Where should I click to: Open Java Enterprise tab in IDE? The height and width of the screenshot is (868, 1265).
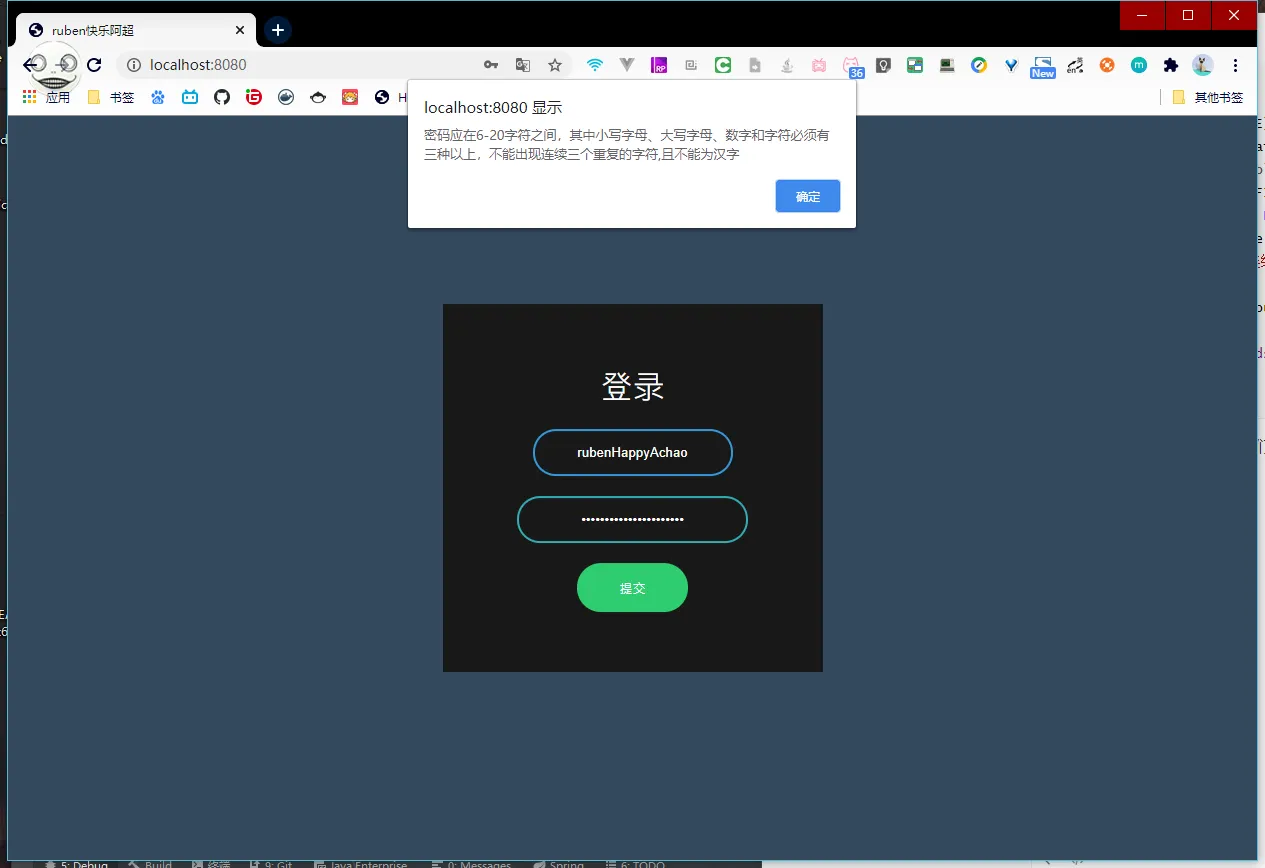pyautogui.click(x=360, y=864)
